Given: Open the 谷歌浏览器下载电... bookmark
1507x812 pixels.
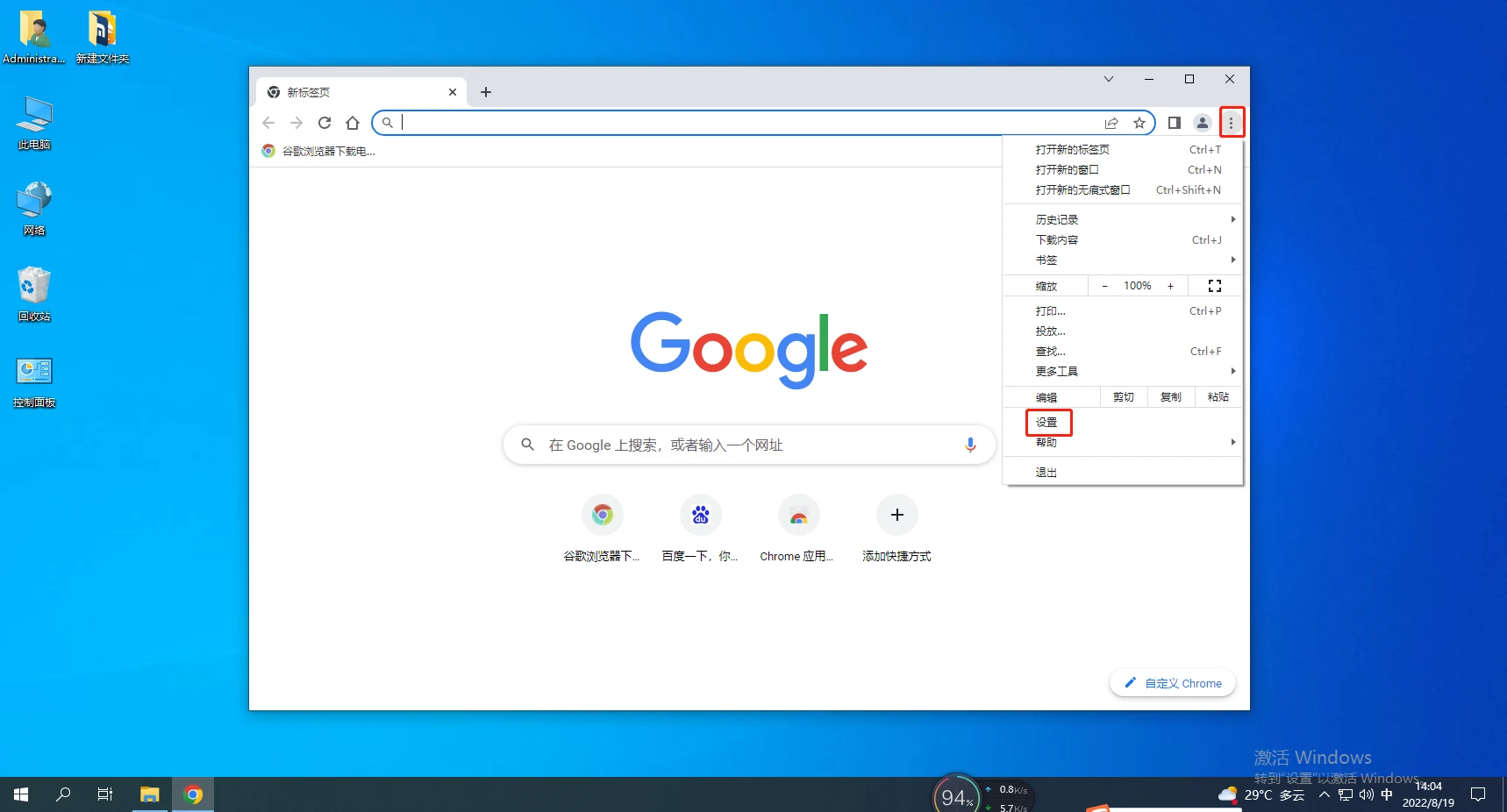Looking at the screenshot, I should [x=318, y=151].
